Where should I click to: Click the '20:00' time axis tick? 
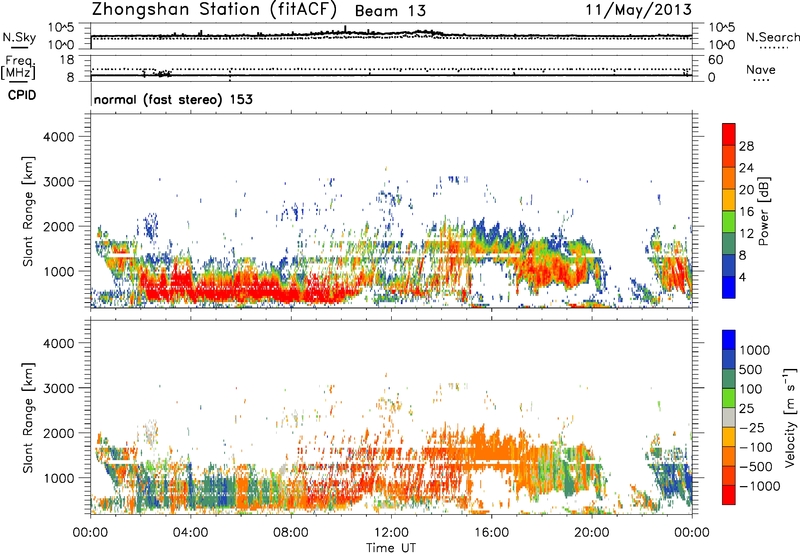592,533
